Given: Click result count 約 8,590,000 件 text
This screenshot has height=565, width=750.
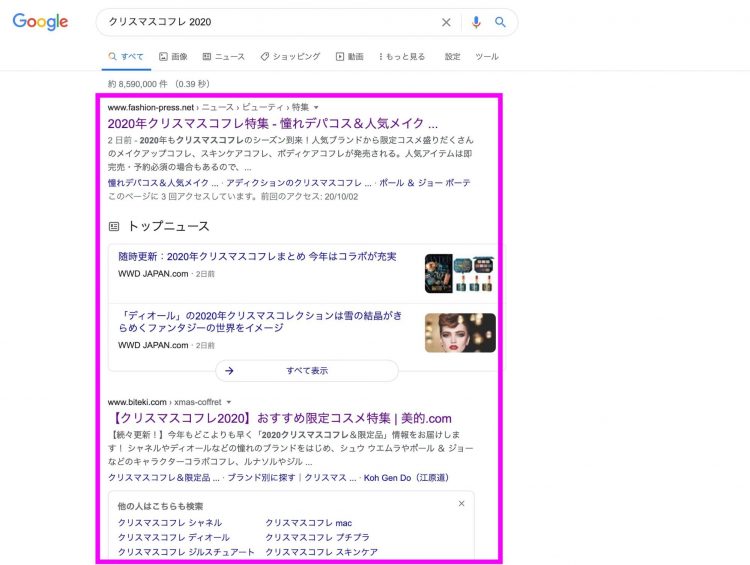Looking at the screenshot, I should [138, 84].
